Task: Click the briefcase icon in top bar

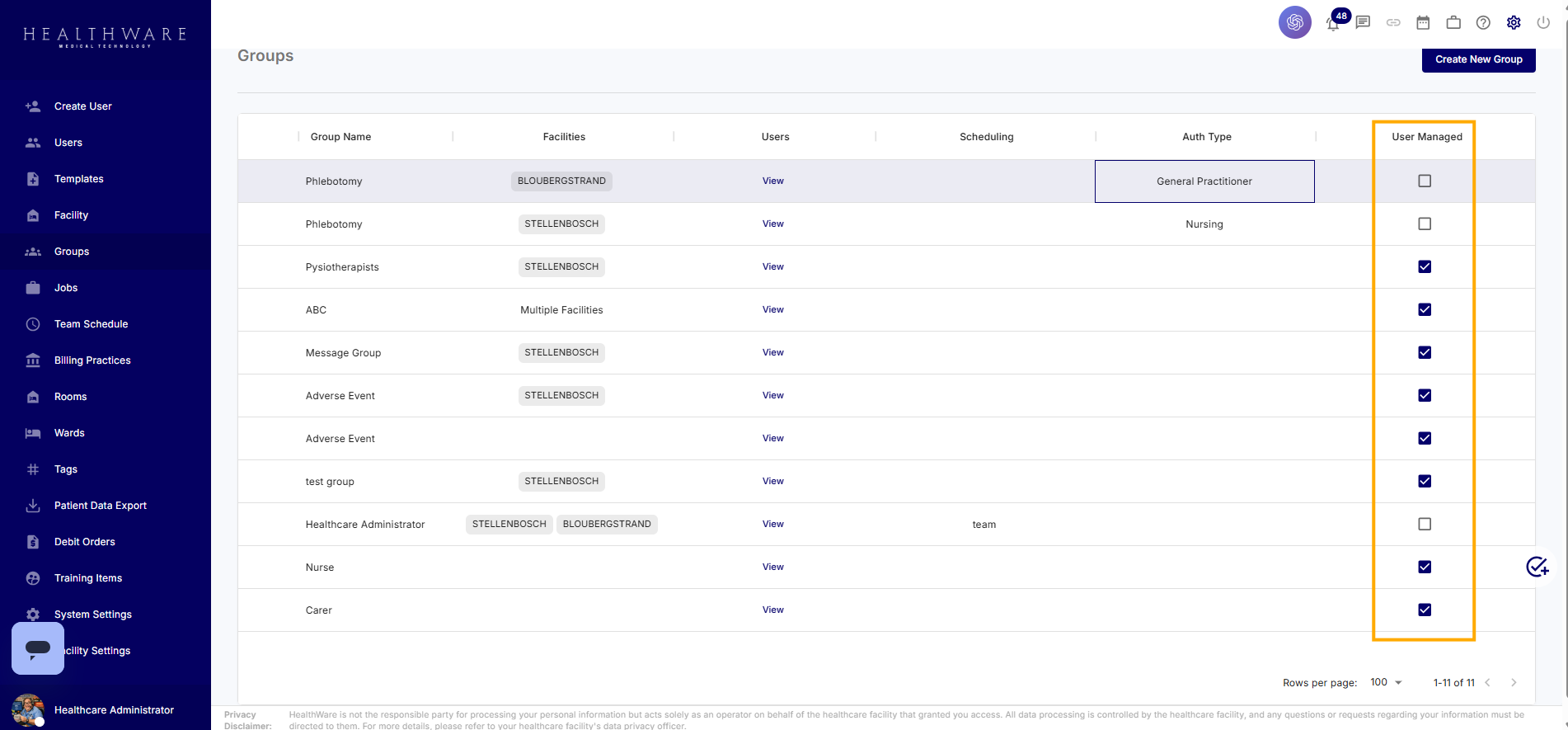Action: pos(1453,22)
